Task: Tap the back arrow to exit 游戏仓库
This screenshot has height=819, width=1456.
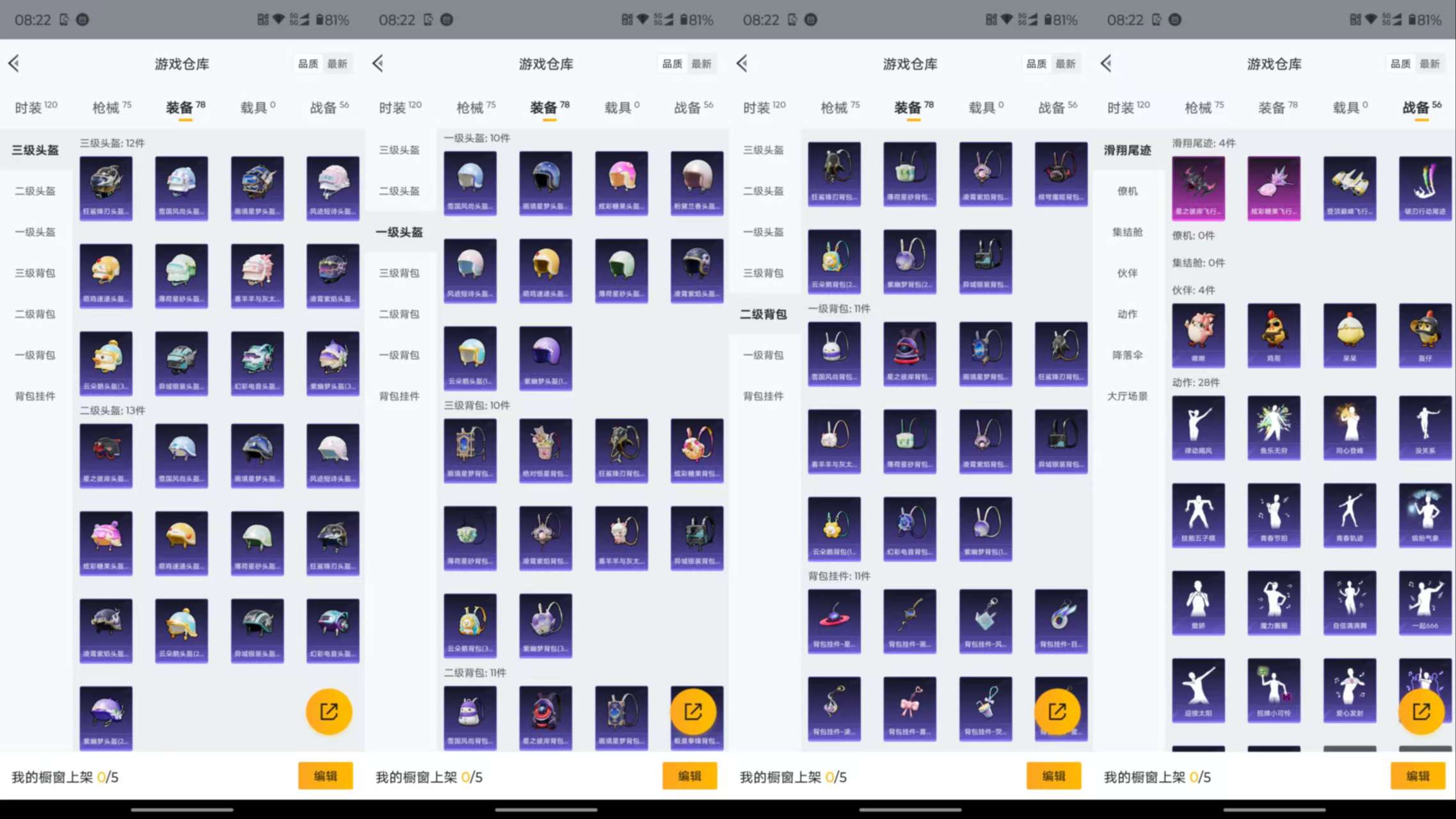Action: (14, 63)
